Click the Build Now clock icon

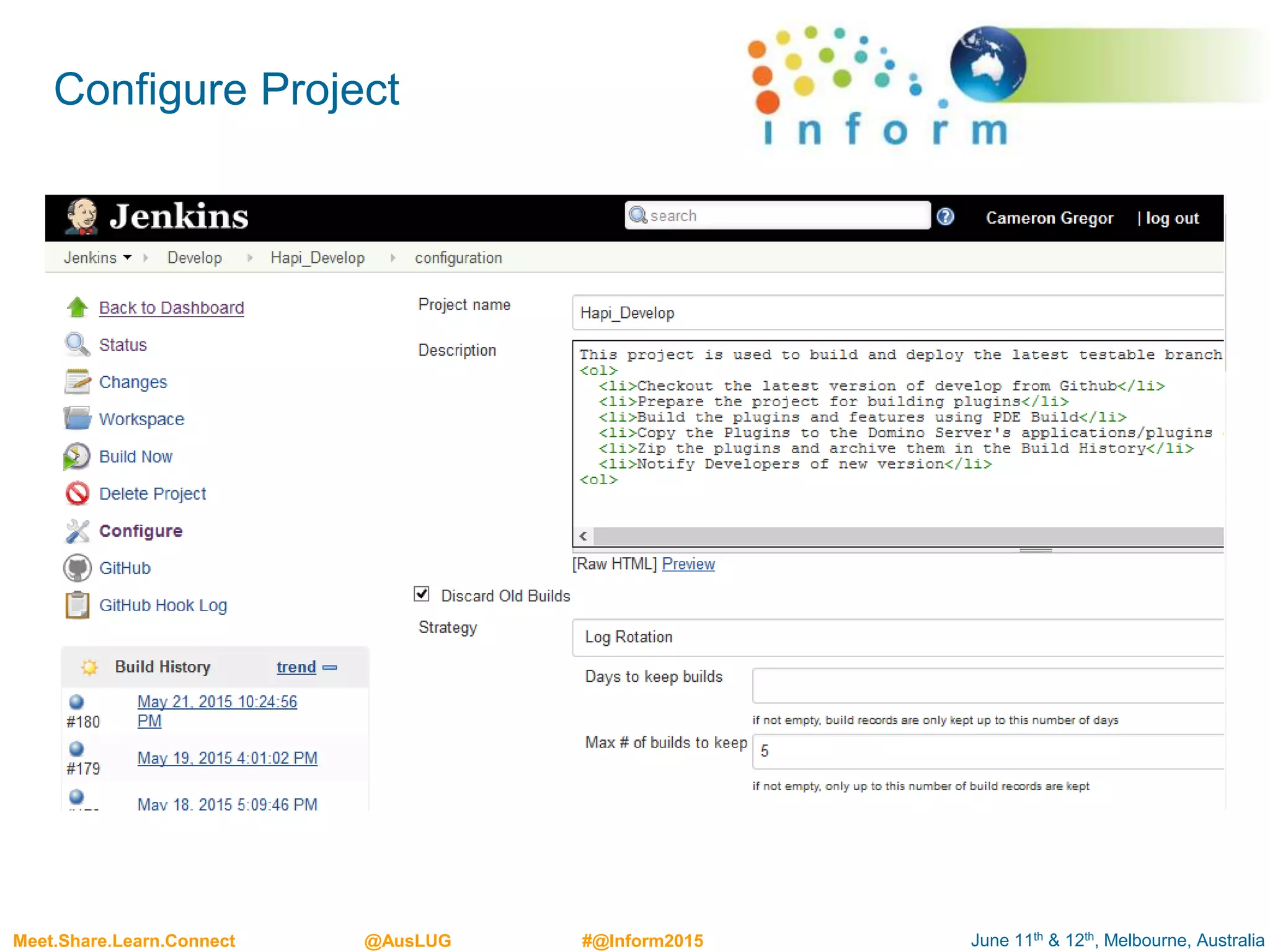77,457
